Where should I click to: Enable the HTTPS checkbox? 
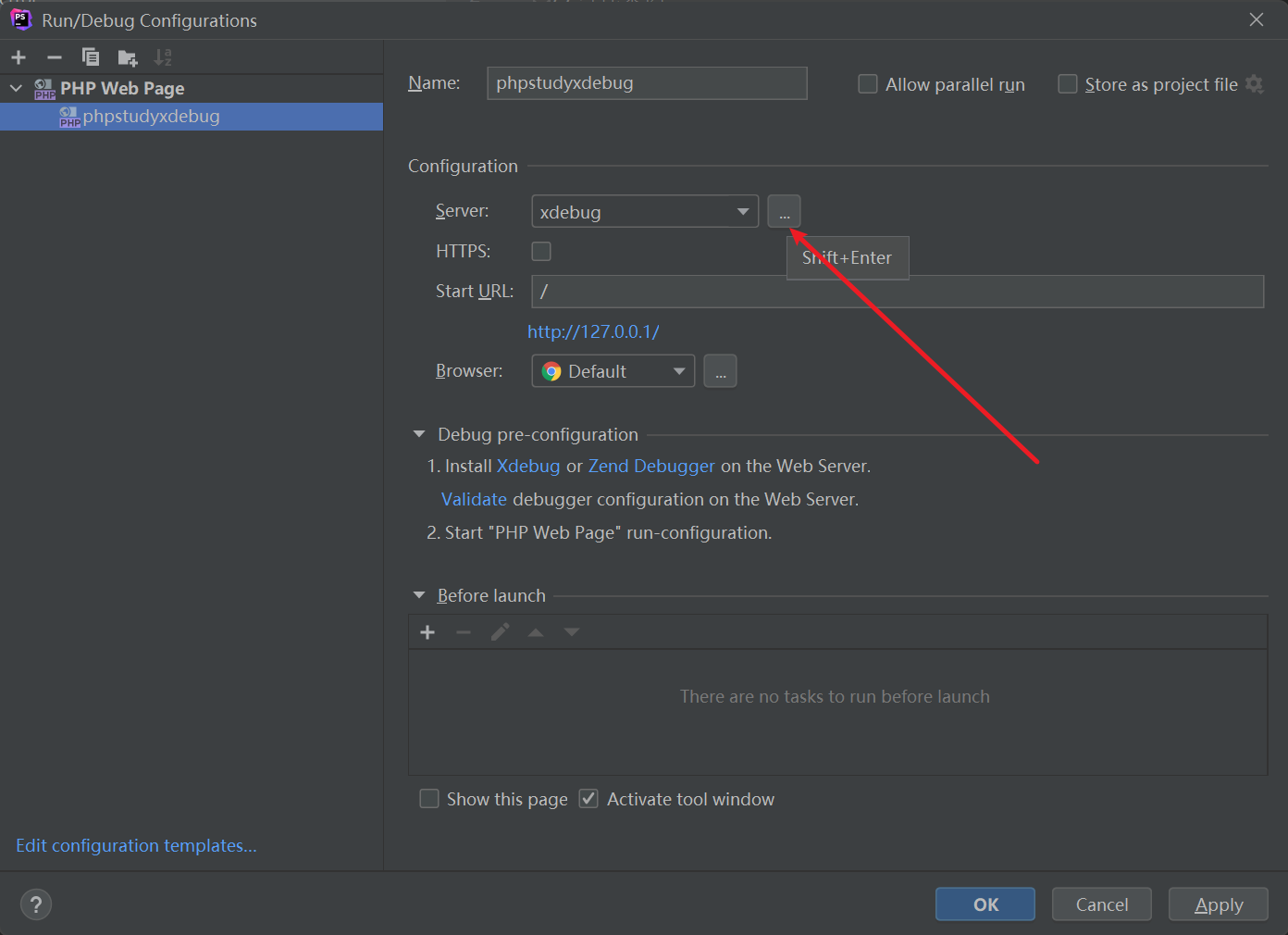541,252
